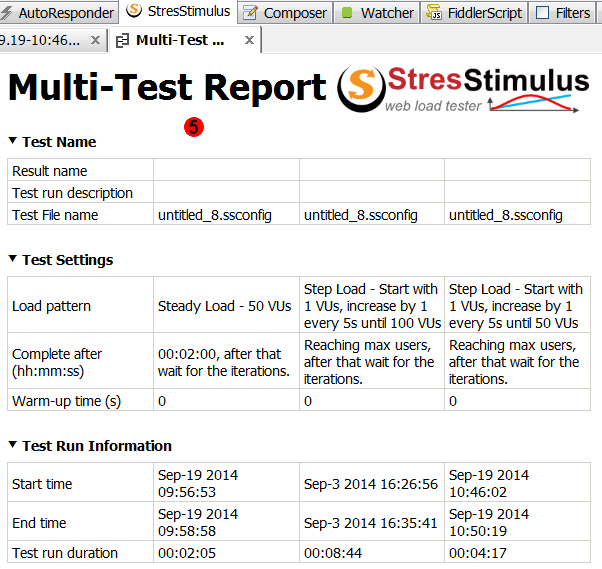Select the Multi-Test report tab
Screen dimensions: 602x569
click(186, 40)
